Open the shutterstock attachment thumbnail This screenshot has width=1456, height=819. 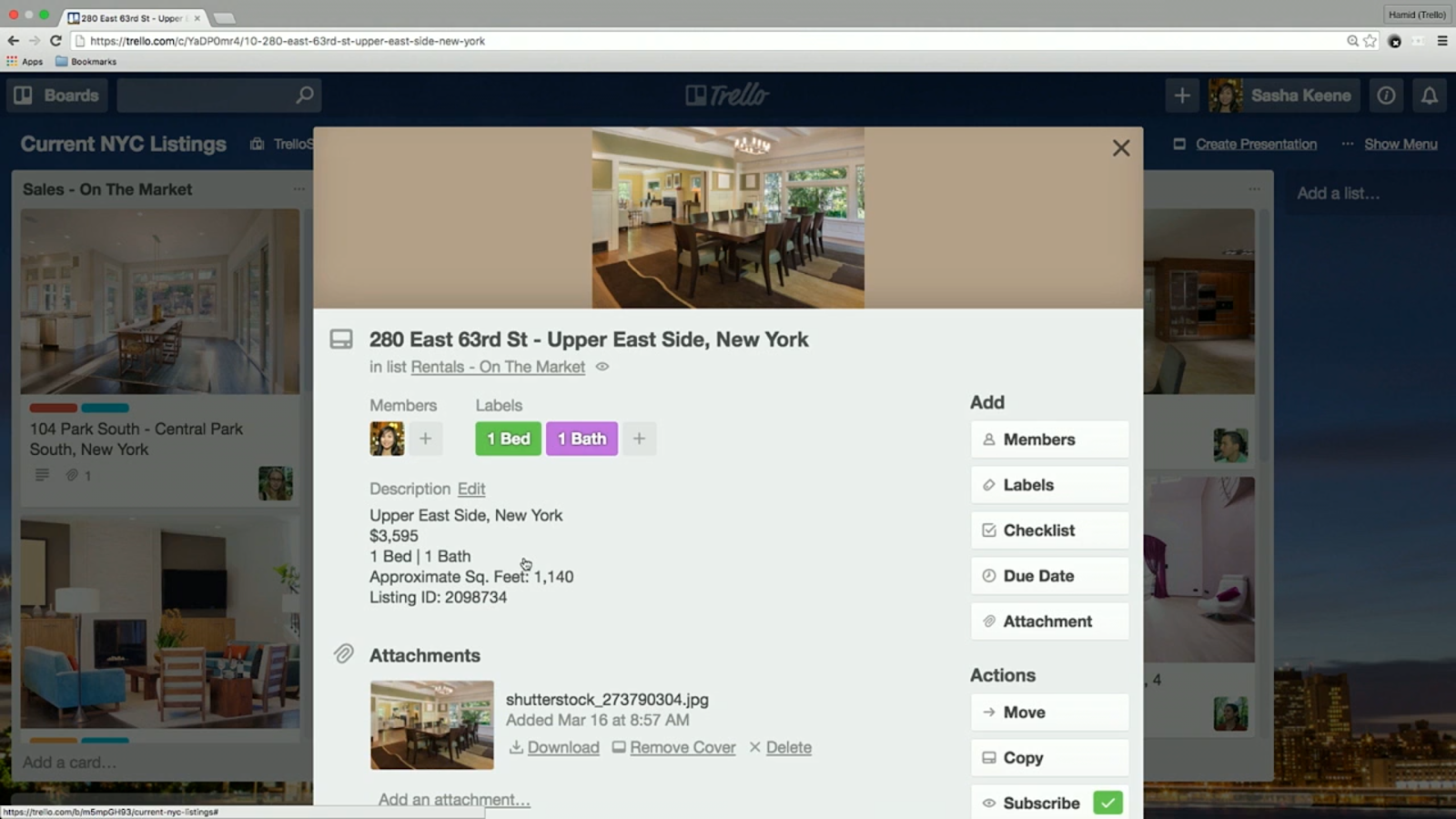[x=431, y=725]
